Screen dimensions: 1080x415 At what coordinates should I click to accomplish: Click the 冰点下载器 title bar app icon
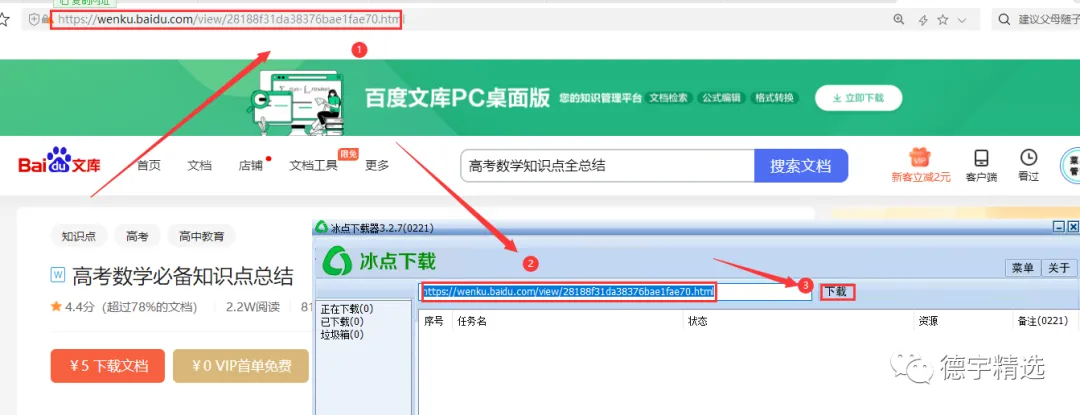pos(321,227)
